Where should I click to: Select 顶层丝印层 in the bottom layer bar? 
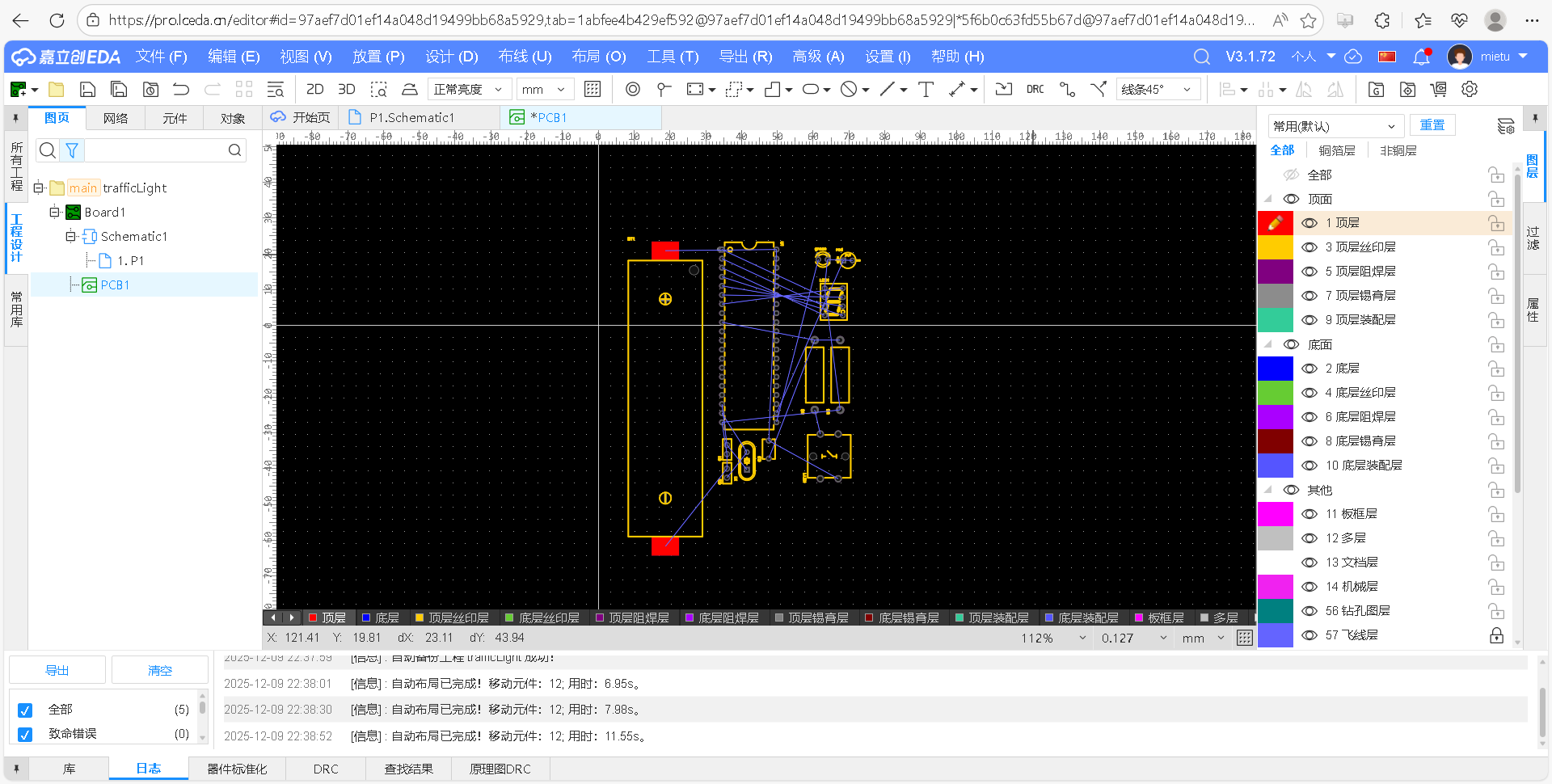(x=451, y=618)
